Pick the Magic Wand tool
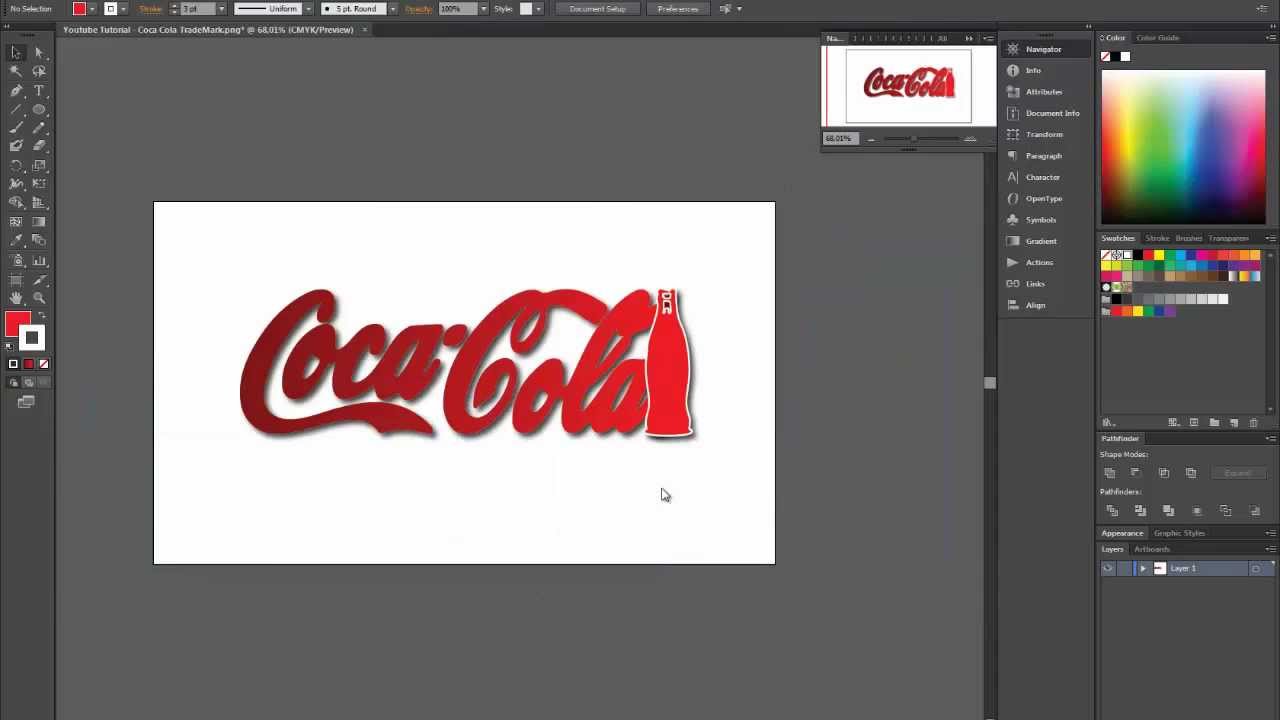1280x720 pixels. tap(16, 71)
